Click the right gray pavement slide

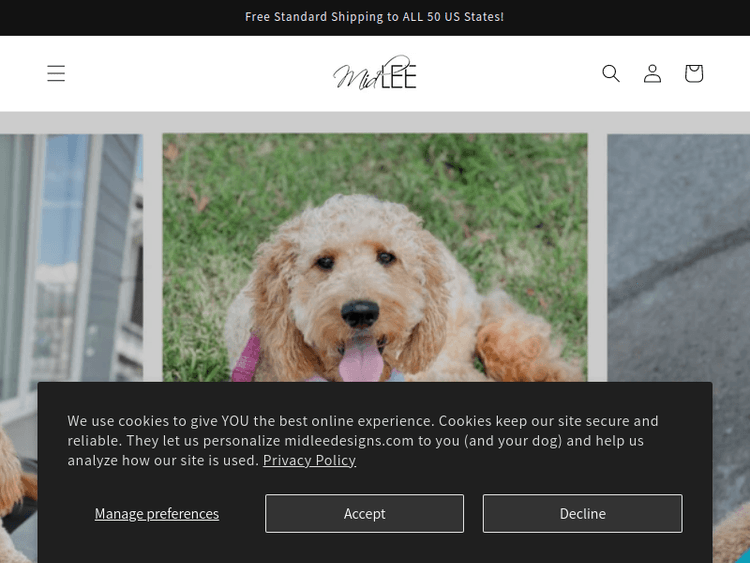(678, 250)
